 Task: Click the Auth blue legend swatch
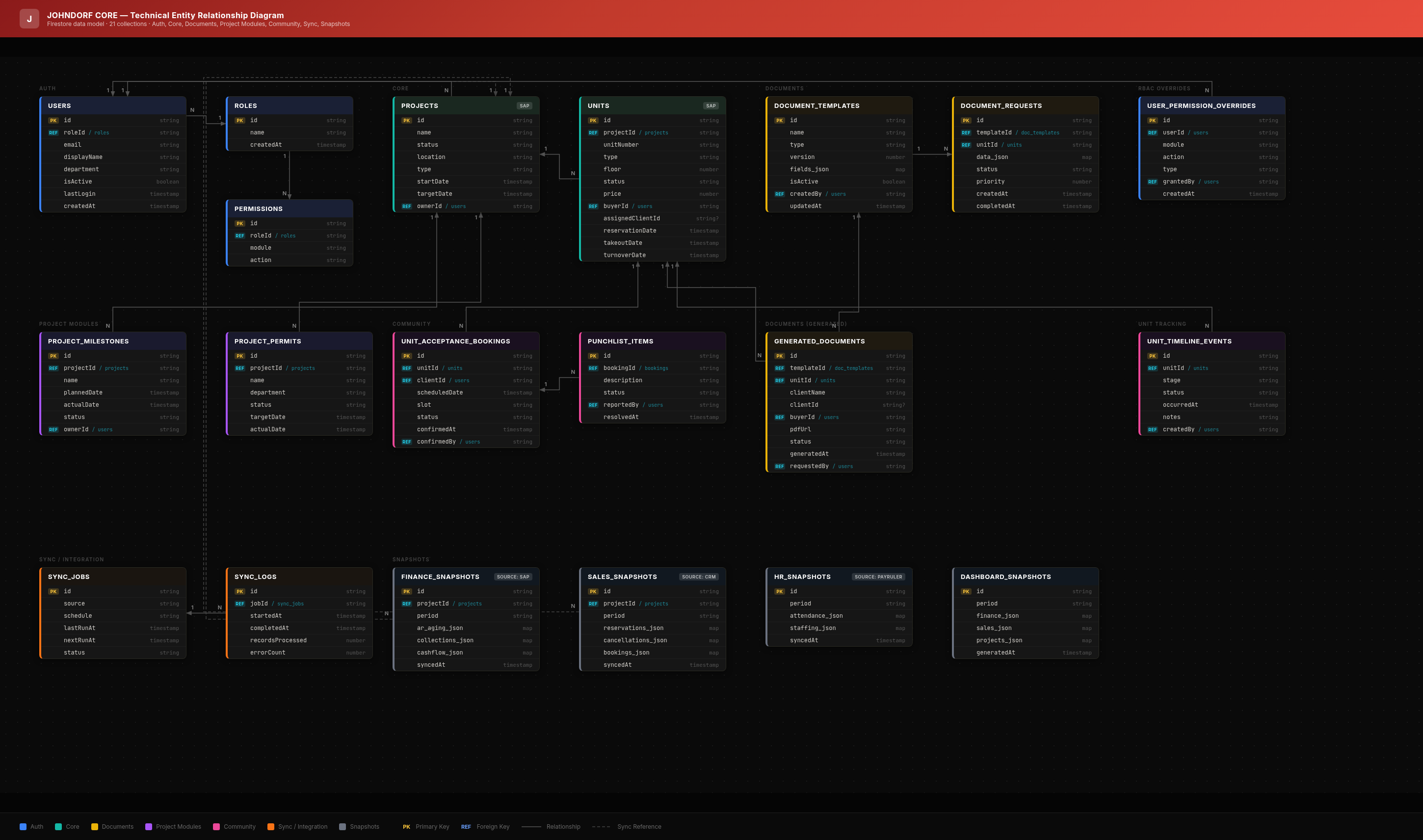[23, 826]
